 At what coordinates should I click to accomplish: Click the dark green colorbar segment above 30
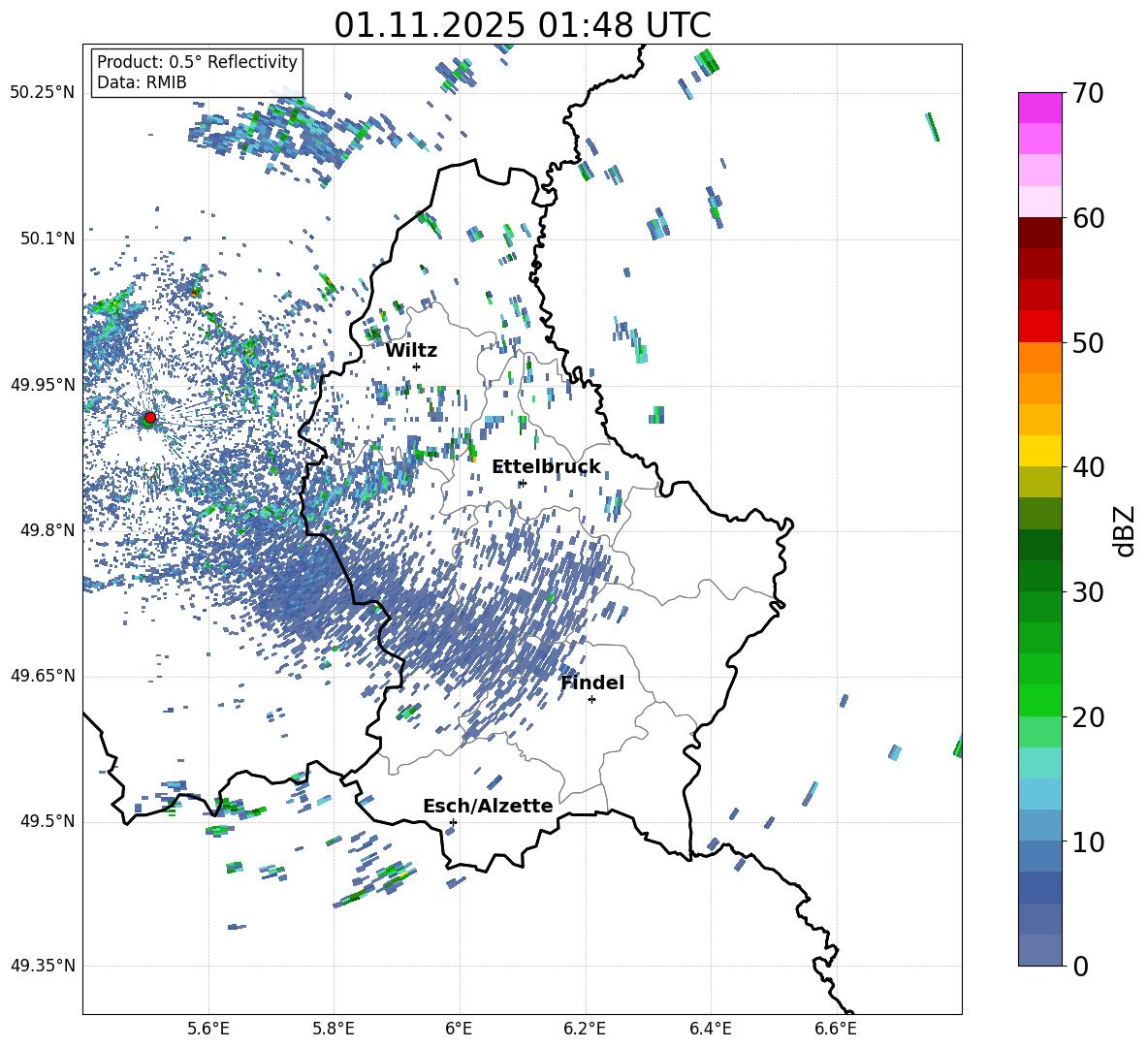click(1039, 576)
